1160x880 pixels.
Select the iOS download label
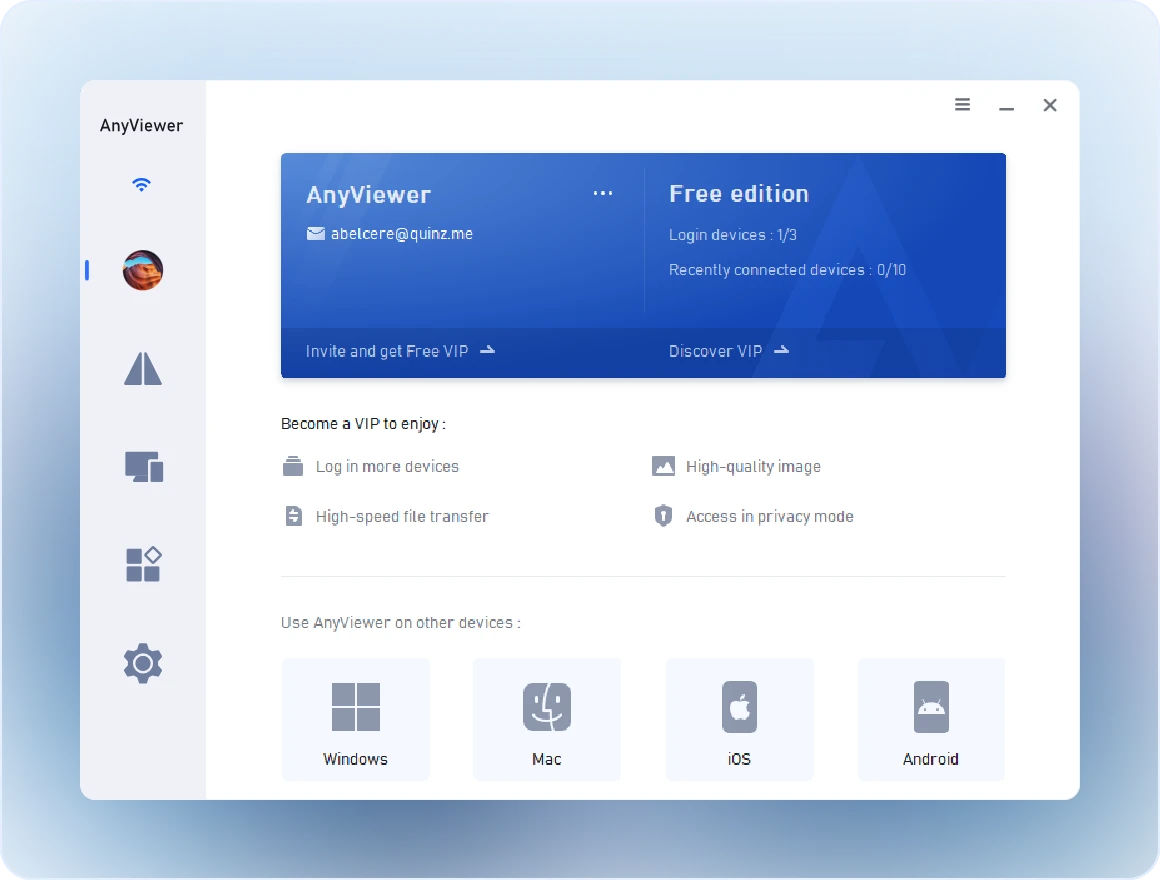739,759
